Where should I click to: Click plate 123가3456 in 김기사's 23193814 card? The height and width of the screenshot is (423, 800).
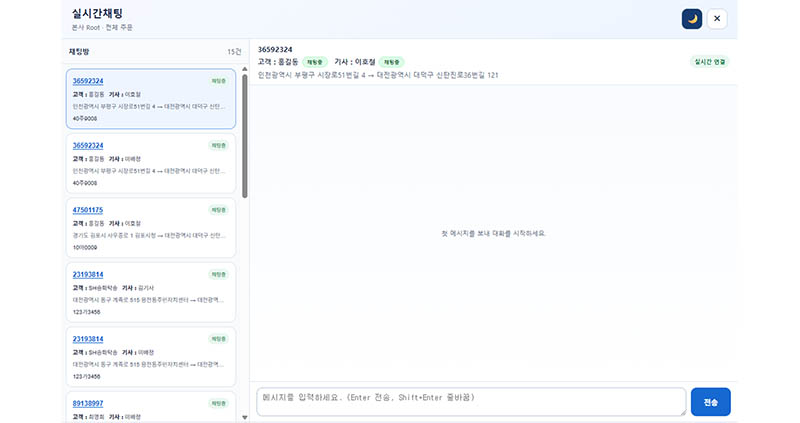pyautogui.click(x=86, y=312)
